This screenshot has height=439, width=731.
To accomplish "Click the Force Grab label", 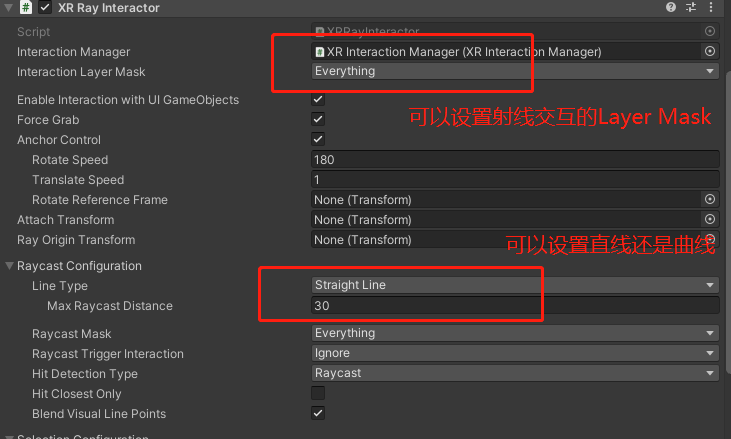I will click(48, 120).
